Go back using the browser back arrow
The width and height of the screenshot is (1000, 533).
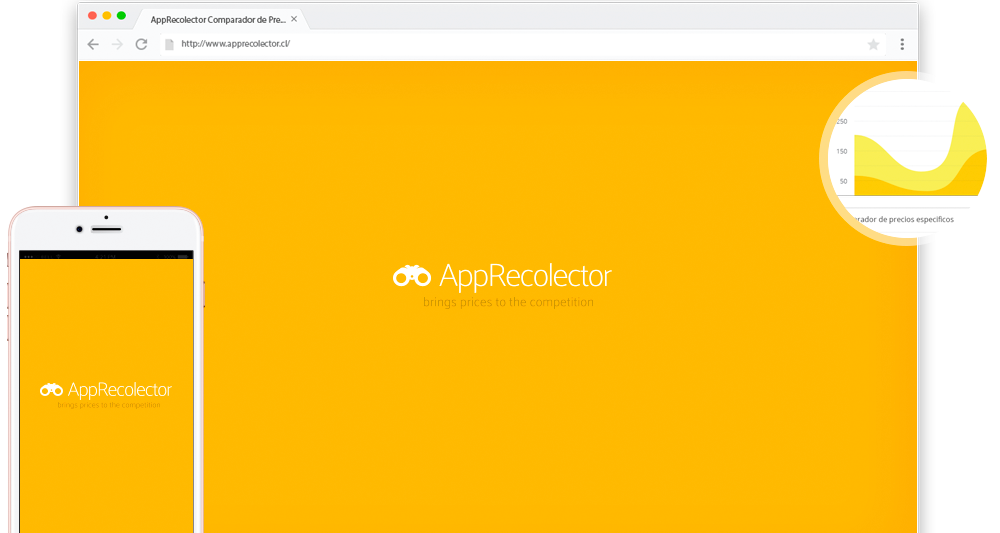tap(93, 44)
